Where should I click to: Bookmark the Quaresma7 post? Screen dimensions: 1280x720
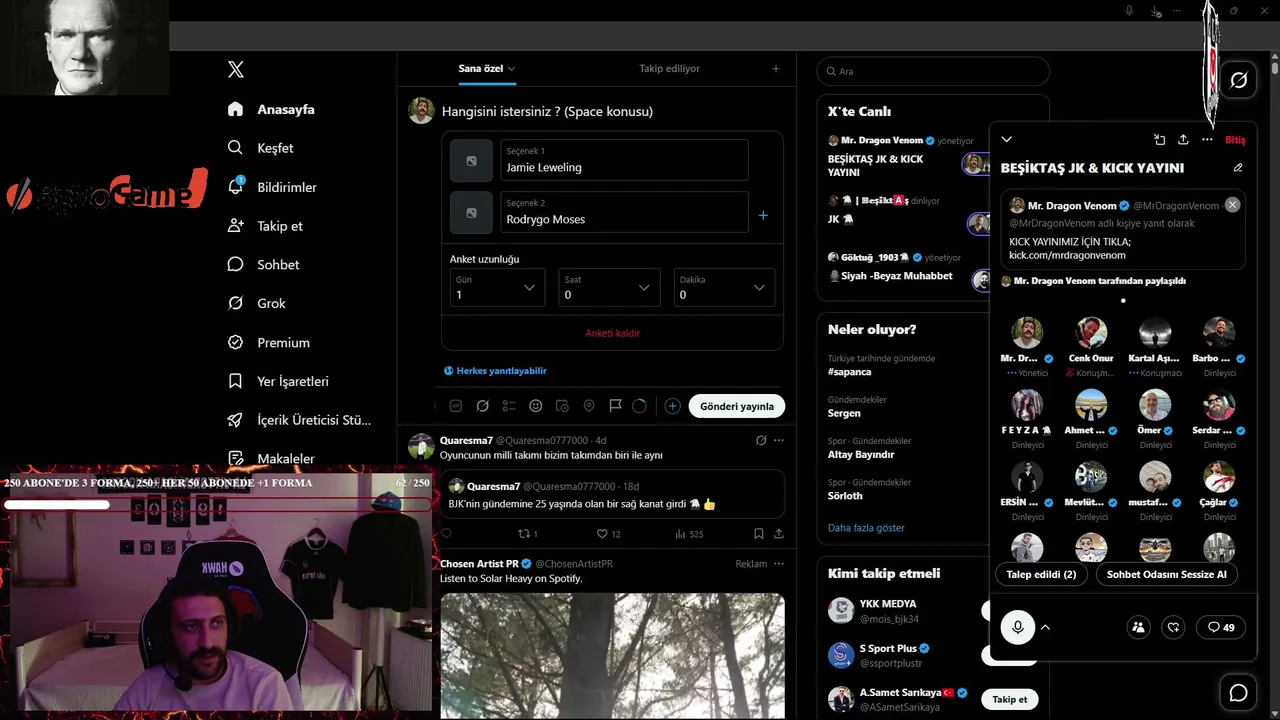(759, 534)
